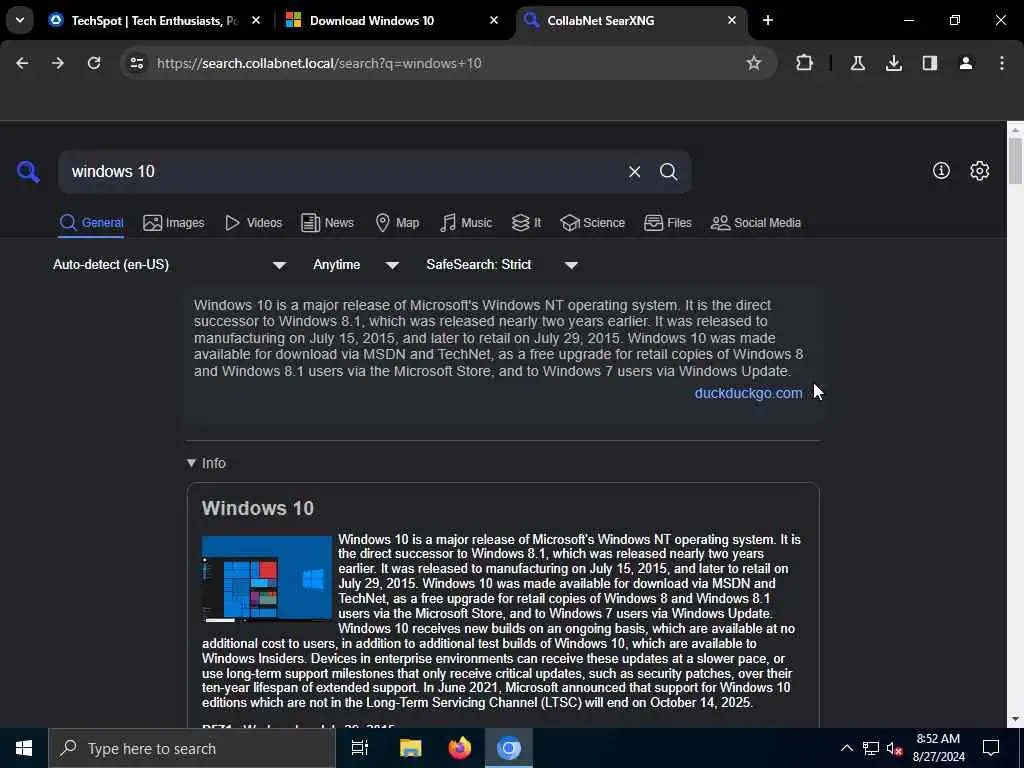This screenshot has width=1024, height=768.
Task: Go back with browser back arrow
Action: pos(22,63)
